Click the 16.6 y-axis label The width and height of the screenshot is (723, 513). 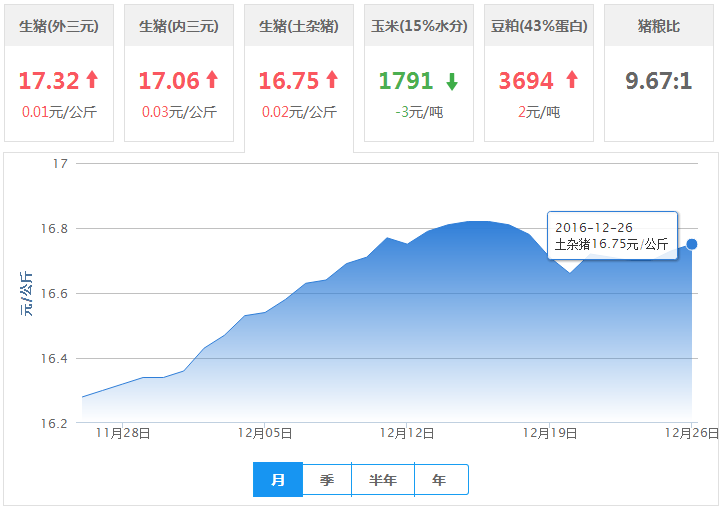pyautogui.click(x=54, y=294)
